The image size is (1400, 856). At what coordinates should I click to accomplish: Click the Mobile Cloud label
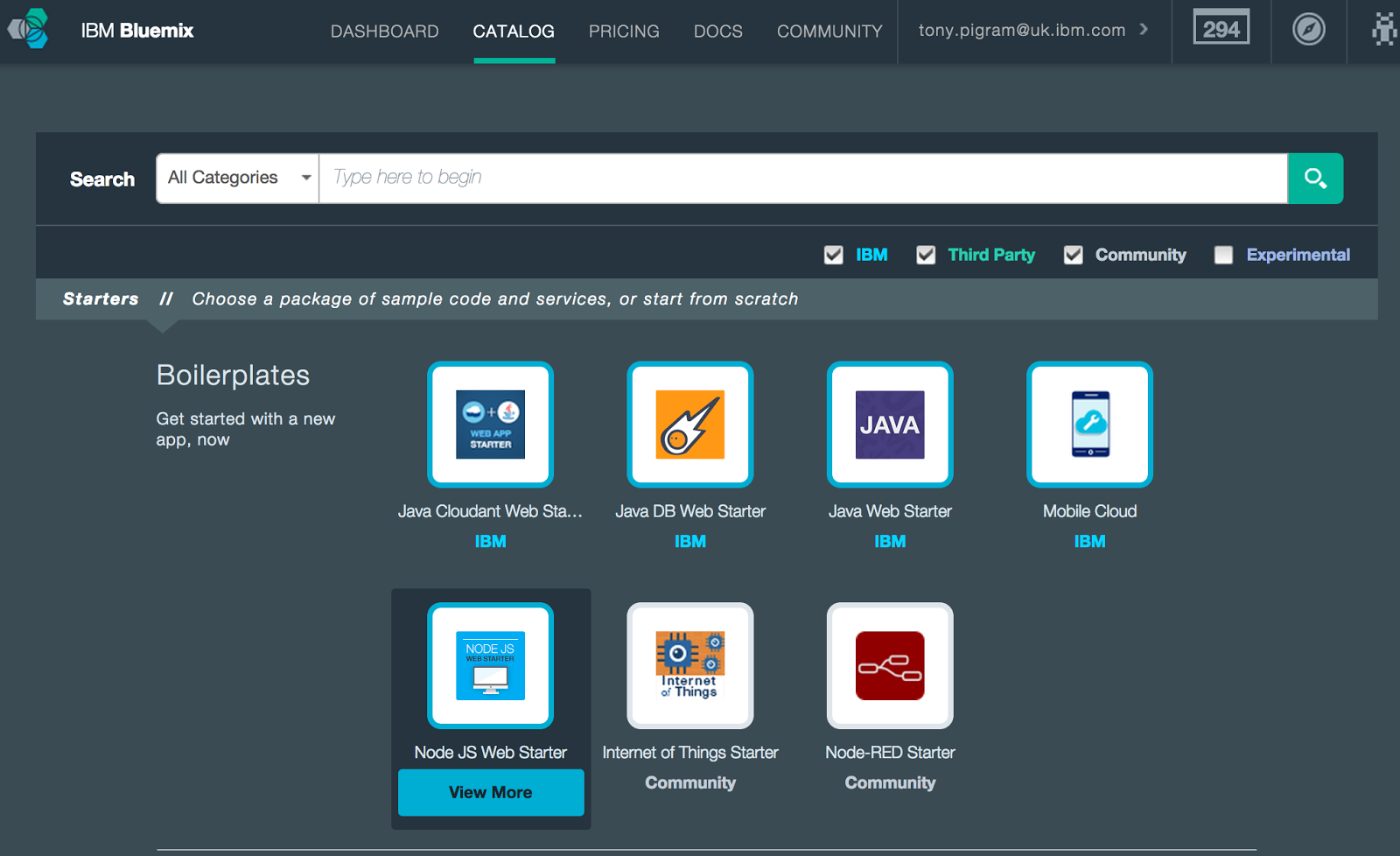1089,511
